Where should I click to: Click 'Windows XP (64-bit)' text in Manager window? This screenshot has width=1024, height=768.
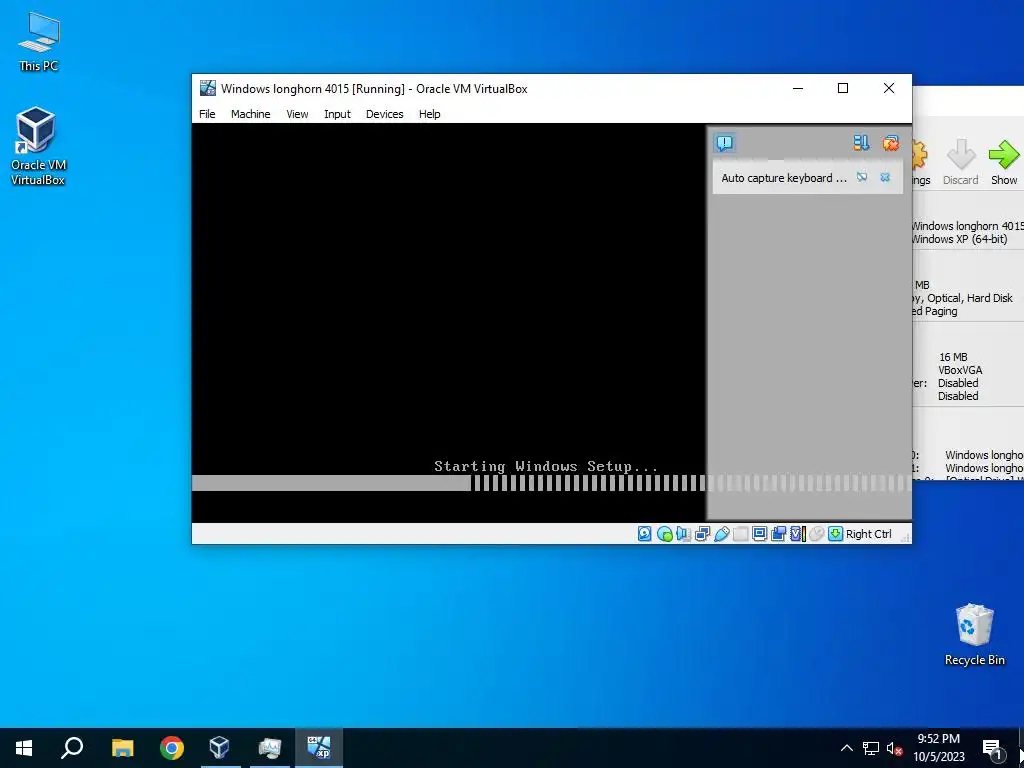pyautogui.click(x=960, y=239)
